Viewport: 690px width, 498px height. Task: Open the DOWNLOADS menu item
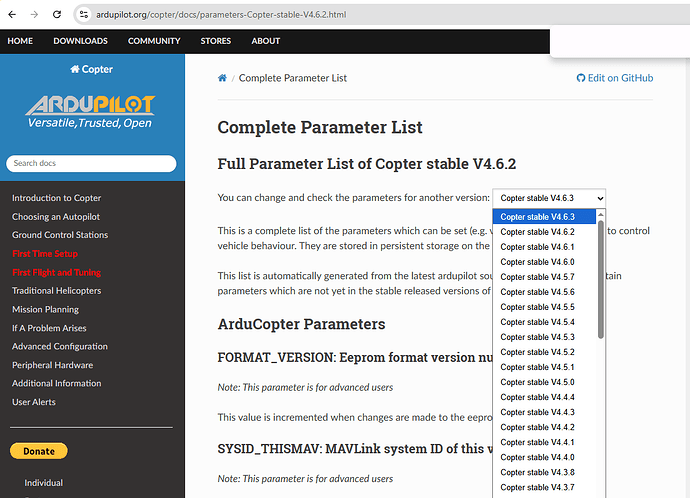click(81, 41)
